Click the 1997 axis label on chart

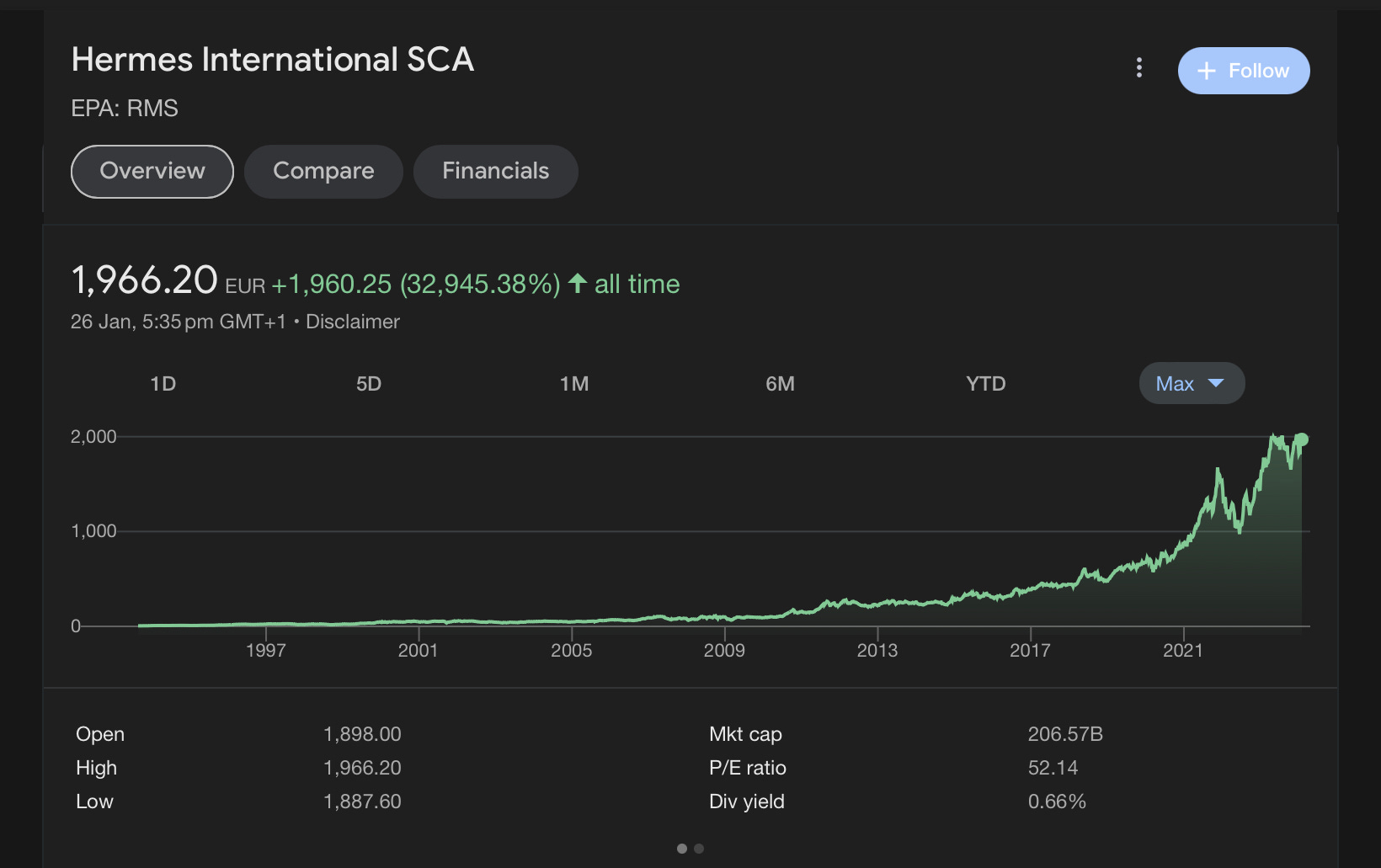click(266, 650)
